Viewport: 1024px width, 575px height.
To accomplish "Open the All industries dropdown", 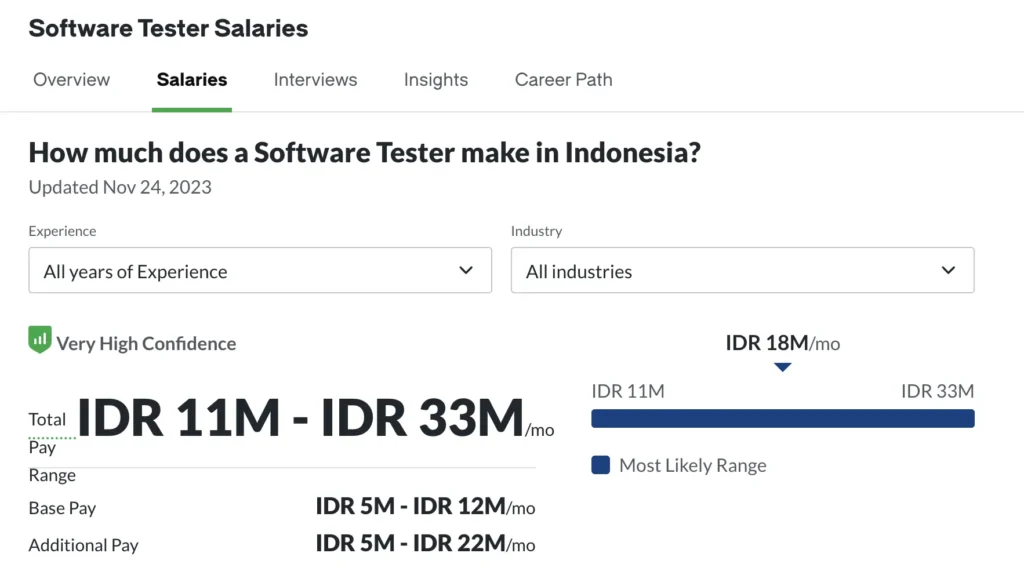I will (743, 270).
